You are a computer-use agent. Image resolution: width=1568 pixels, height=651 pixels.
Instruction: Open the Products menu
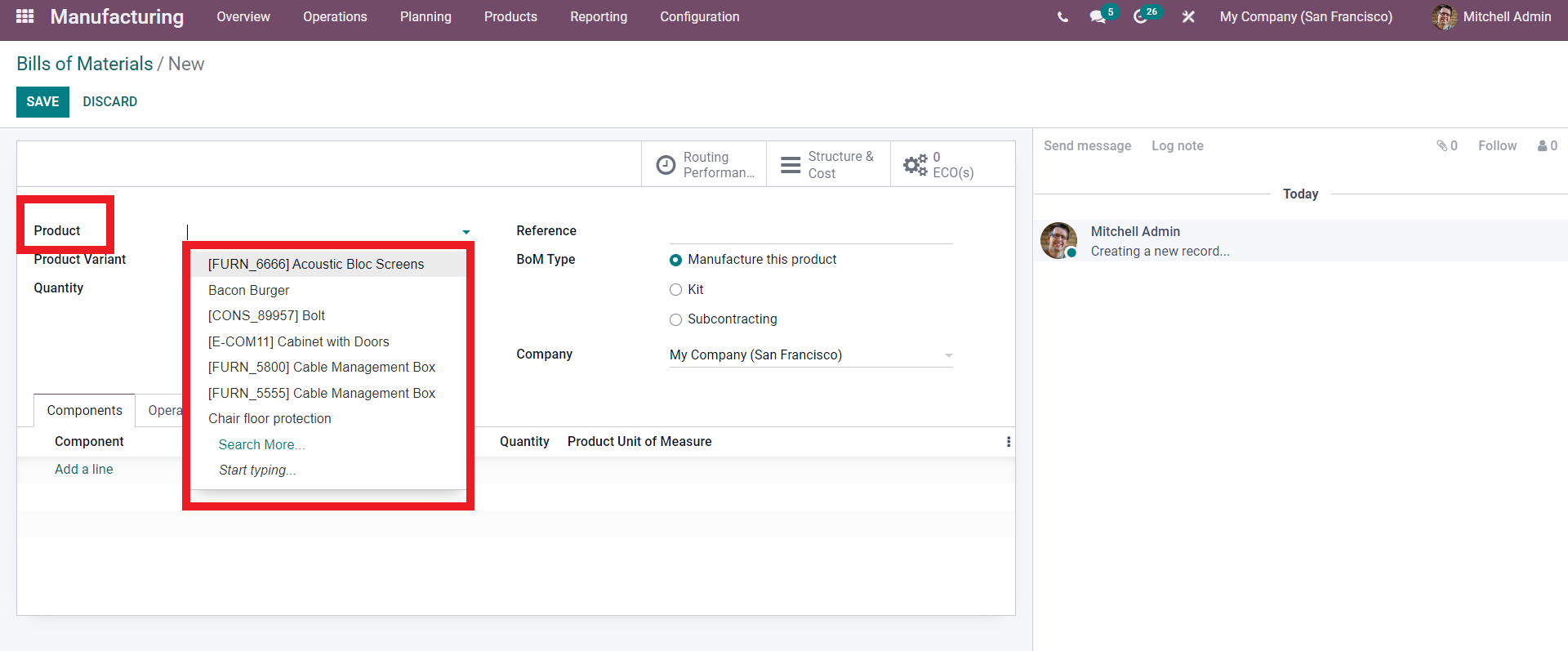point(510,16)
